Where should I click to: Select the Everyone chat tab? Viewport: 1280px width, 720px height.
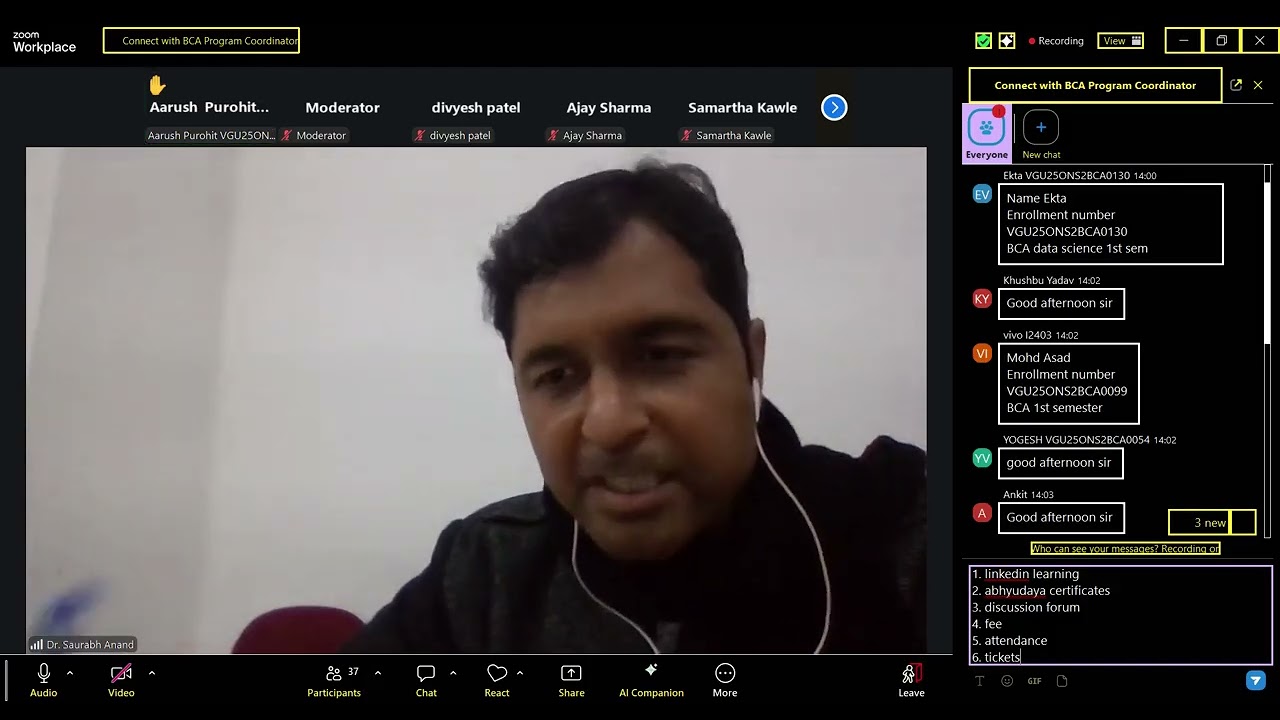tap(987, 134)
